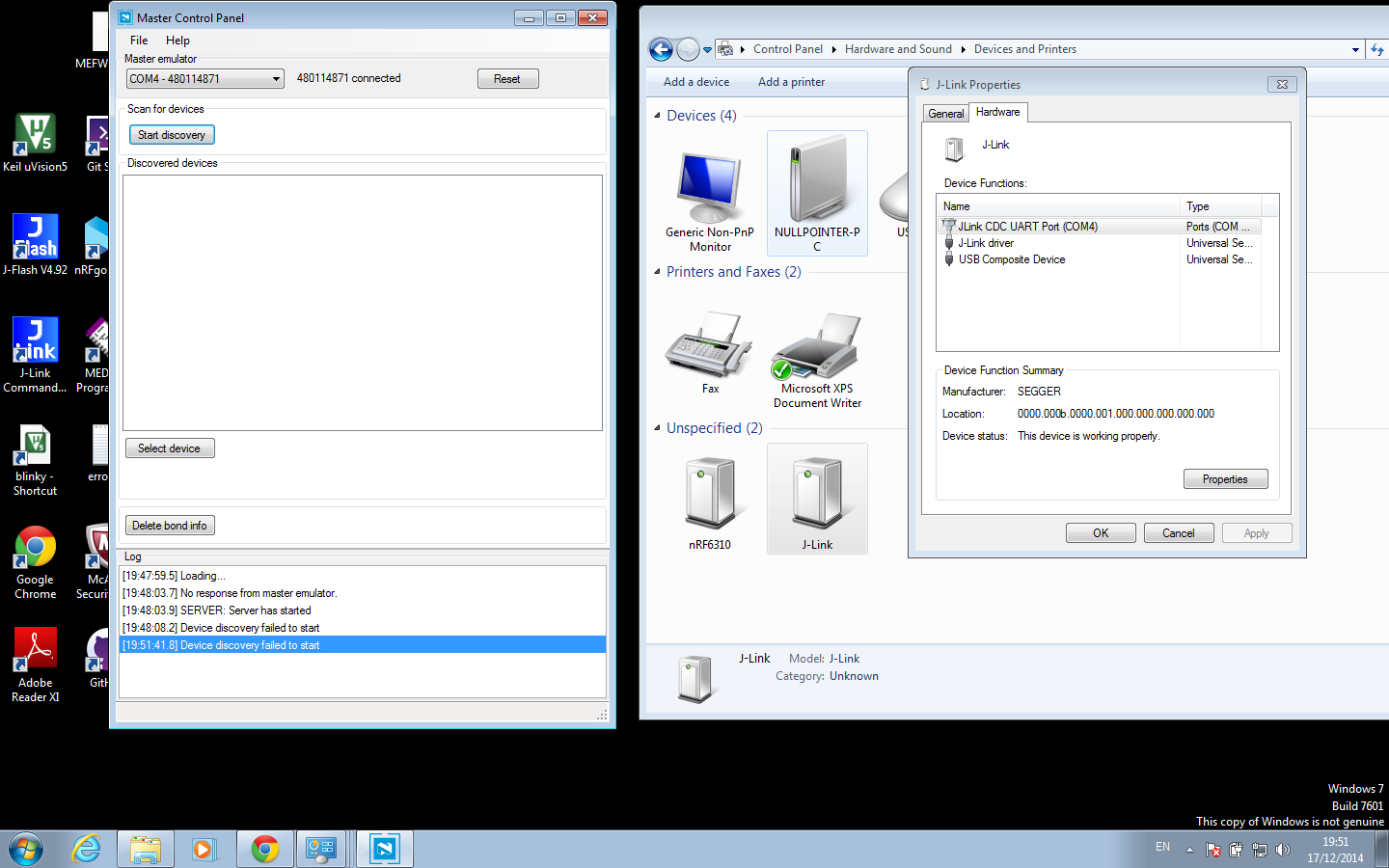Click the Delete bond info button

[x=170, y=526]
